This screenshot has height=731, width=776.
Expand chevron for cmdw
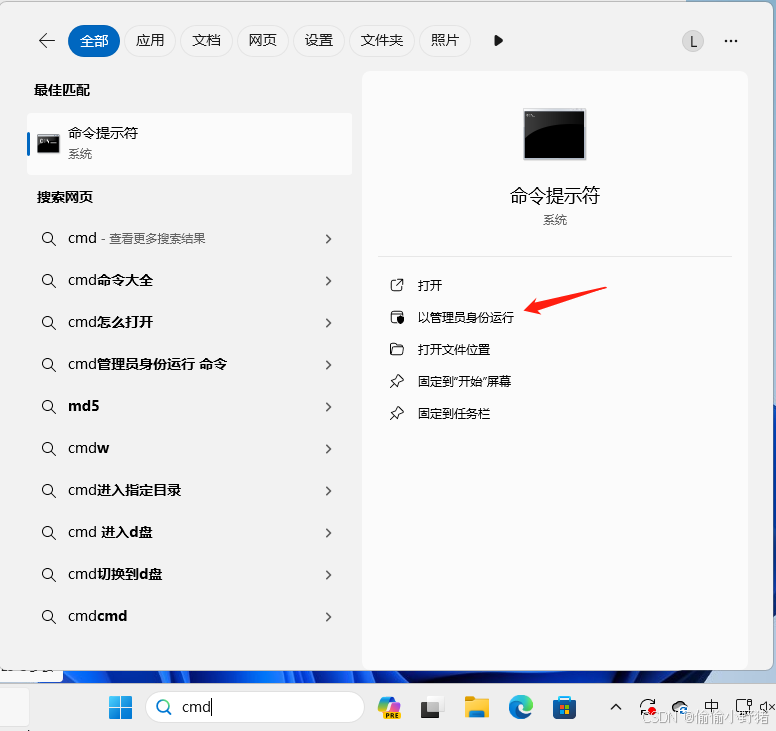pyautogui.click(x=328, y=449)
